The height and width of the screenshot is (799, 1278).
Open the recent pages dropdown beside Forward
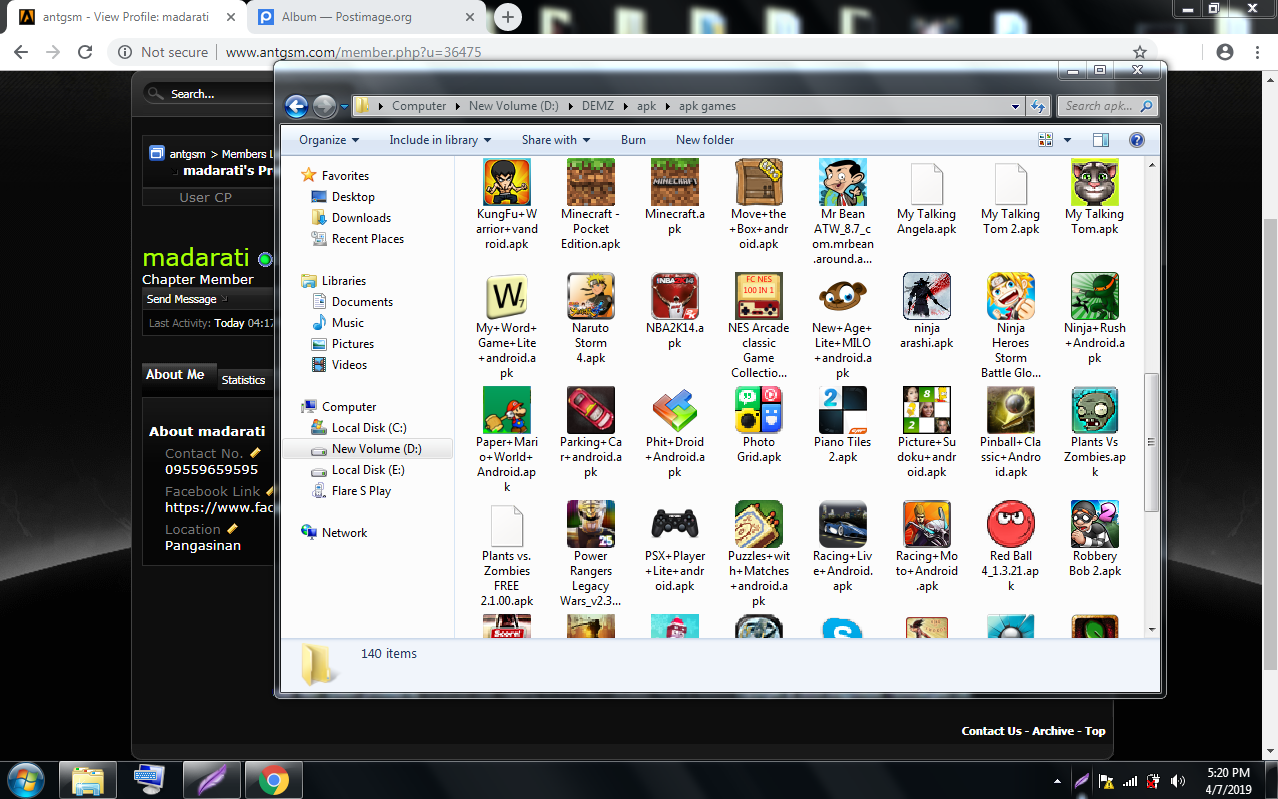point(344,106)
